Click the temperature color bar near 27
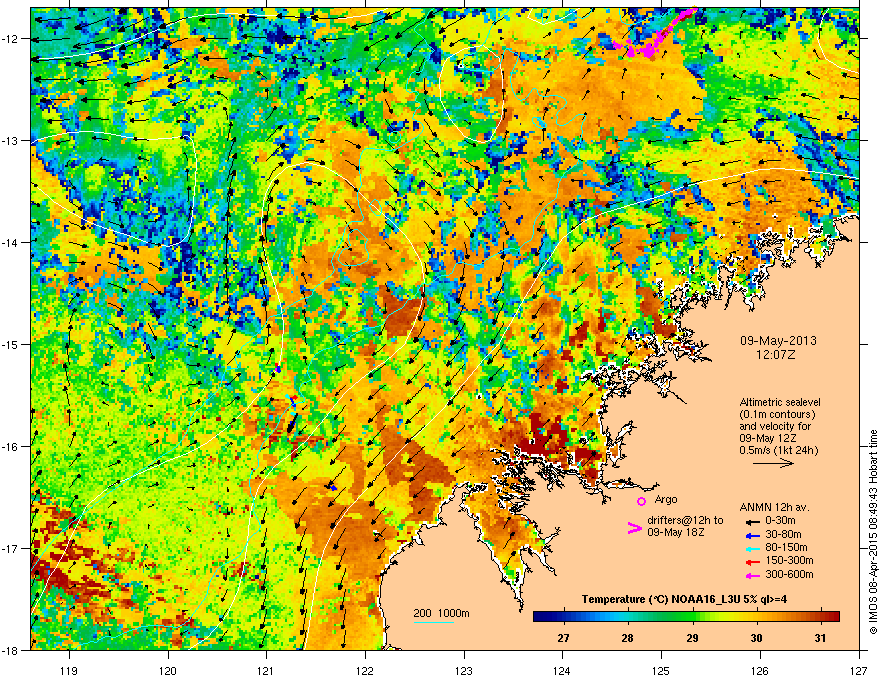This screenshot has width=880, height=680. click(563, 617)
